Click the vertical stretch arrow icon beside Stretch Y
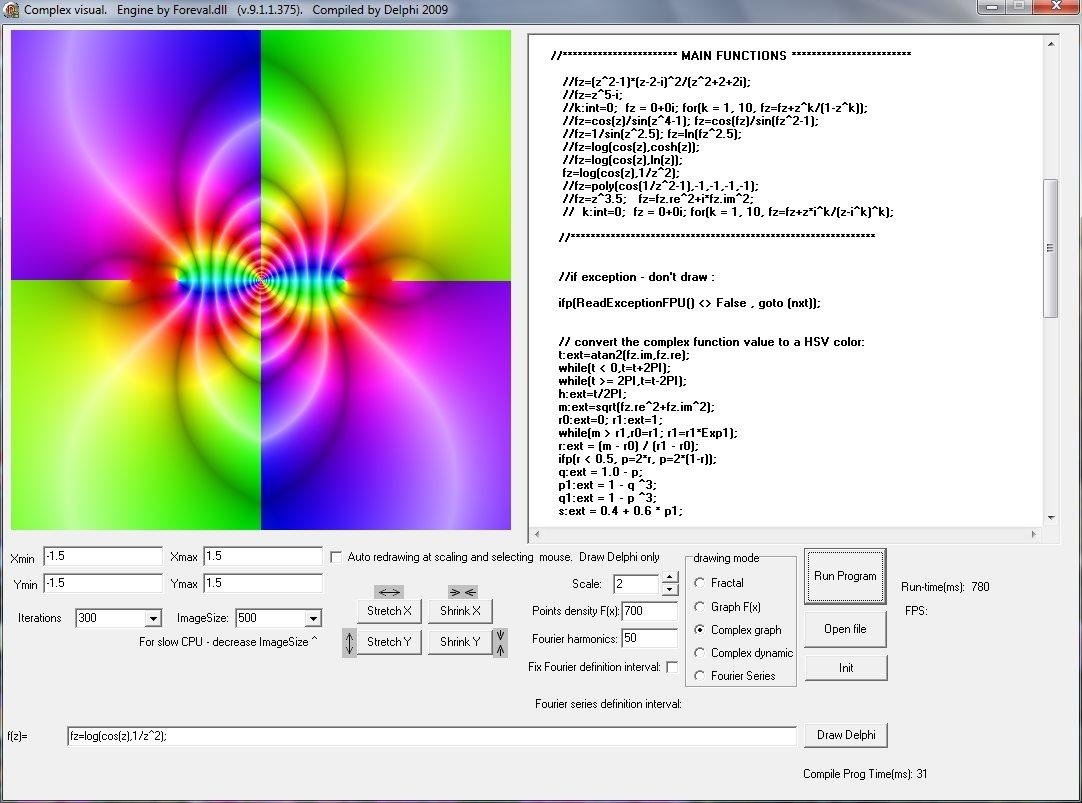The height and width of the screenshot is (803, 1082). tap(349, 642)
